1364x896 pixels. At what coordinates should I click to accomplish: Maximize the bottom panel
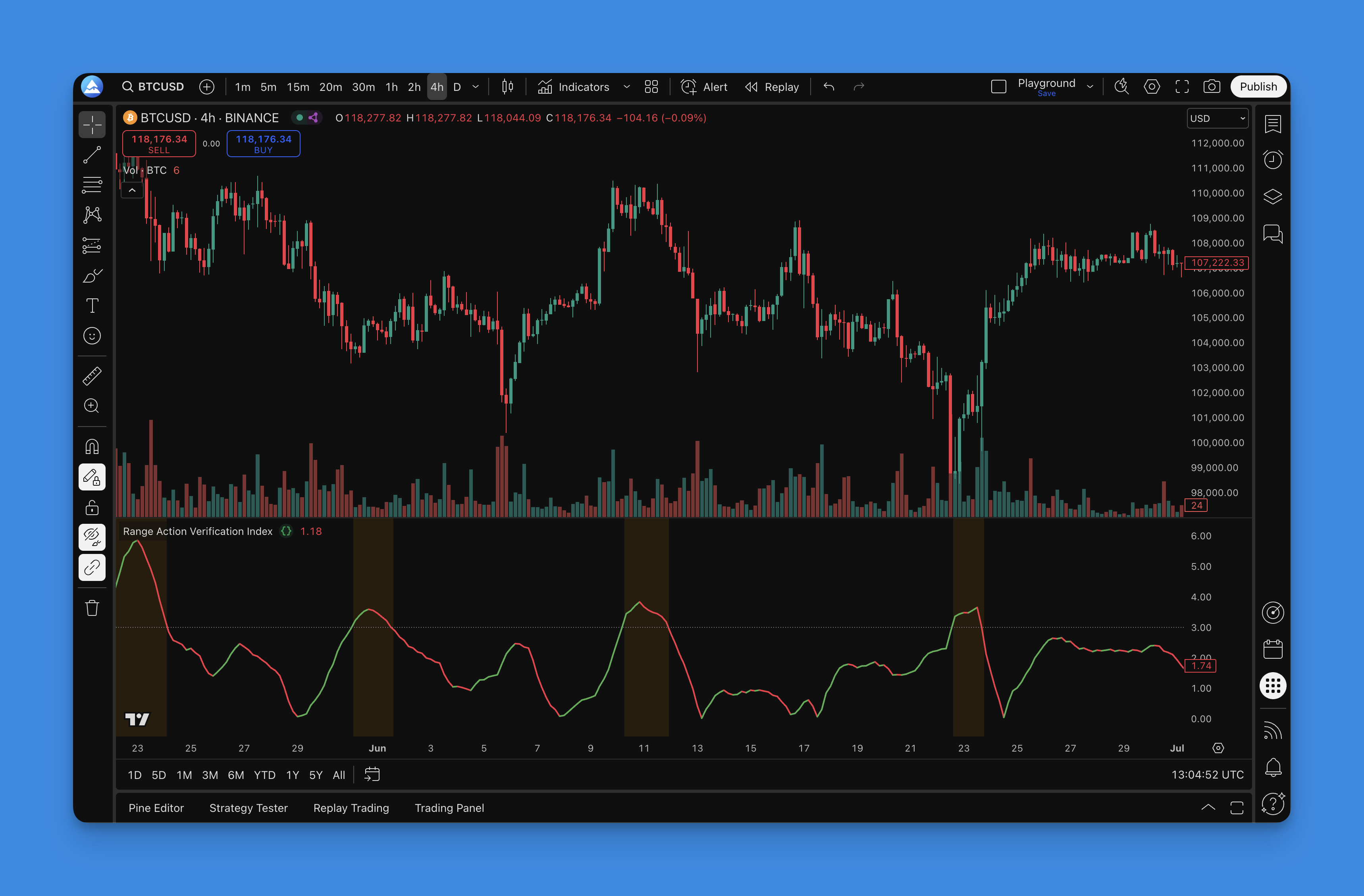coord(1237,807)
